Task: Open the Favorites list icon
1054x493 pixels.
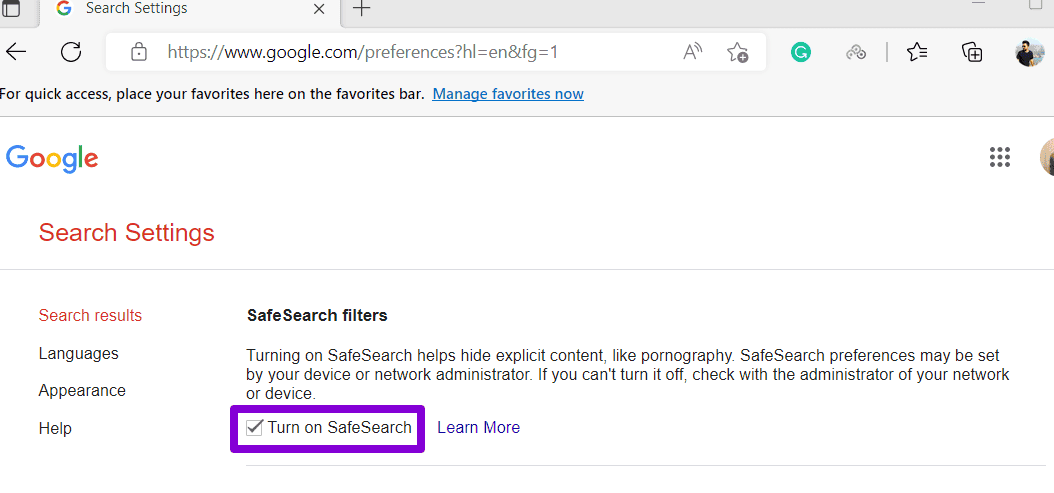Action: (x=917, y=52)
